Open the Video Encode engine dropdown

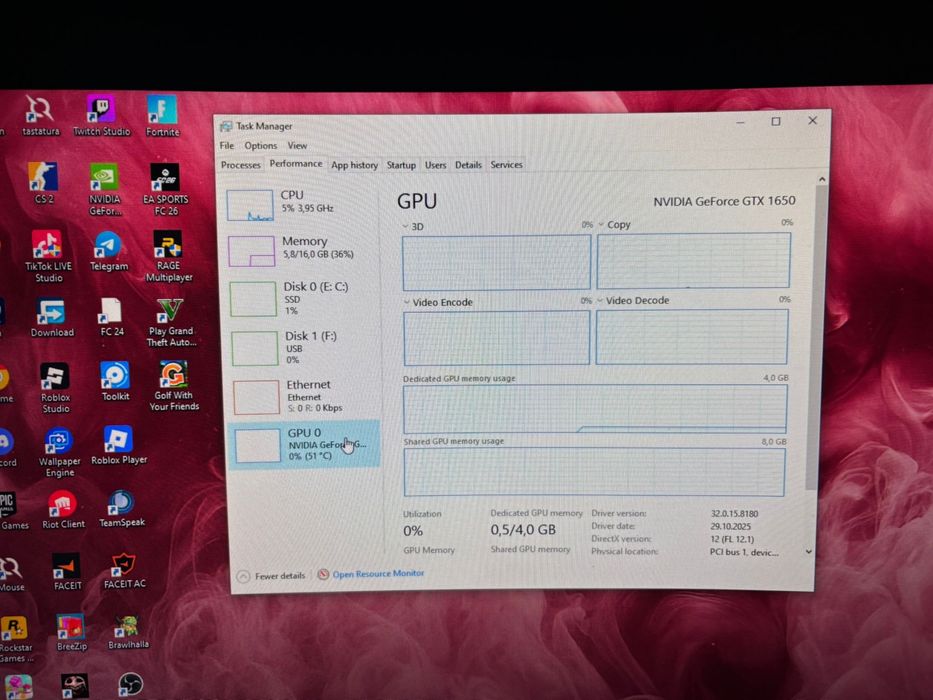click(x=406, y=302)
